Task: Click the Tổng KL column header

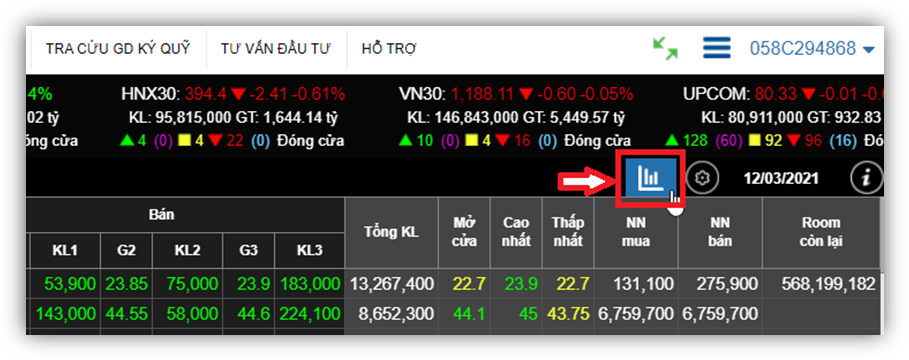Action: point(391,232)
